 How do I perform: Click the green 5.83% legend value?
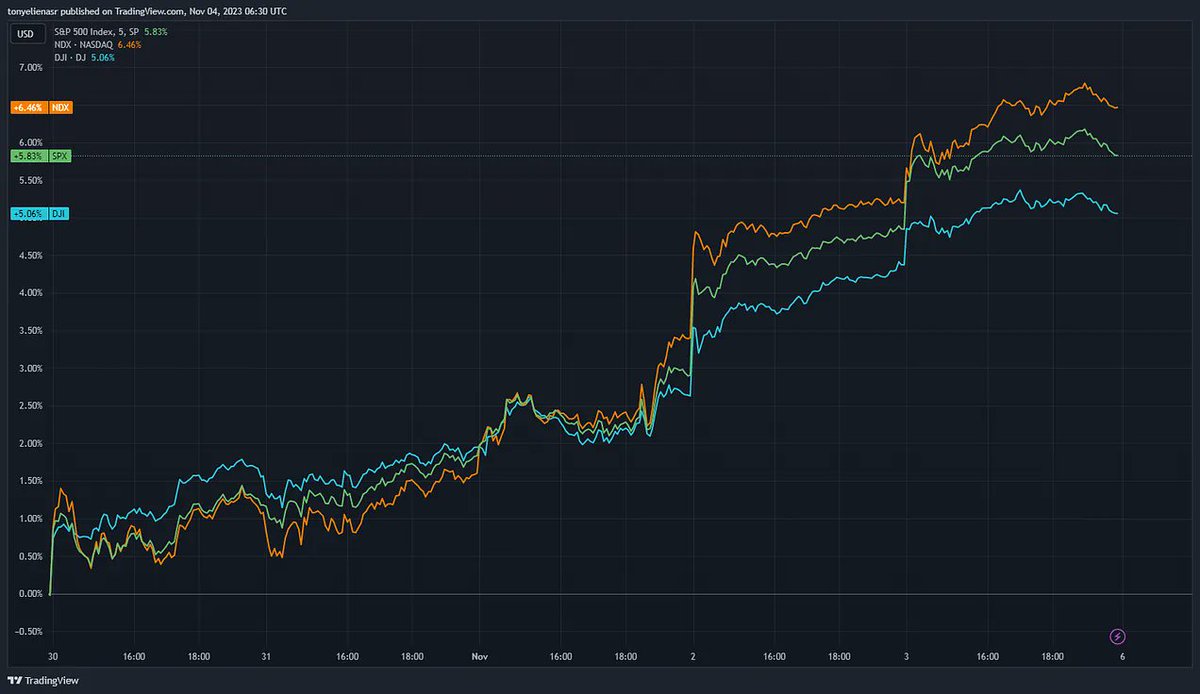point(155,32)
